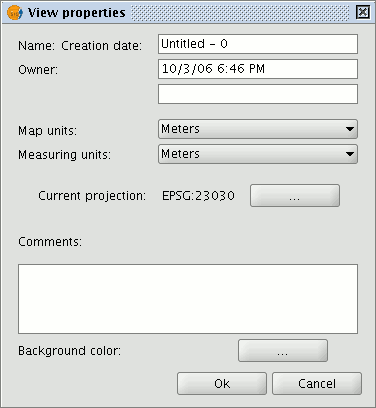
Task: Open projection chooser via the ... button
Action: point(295,196)
